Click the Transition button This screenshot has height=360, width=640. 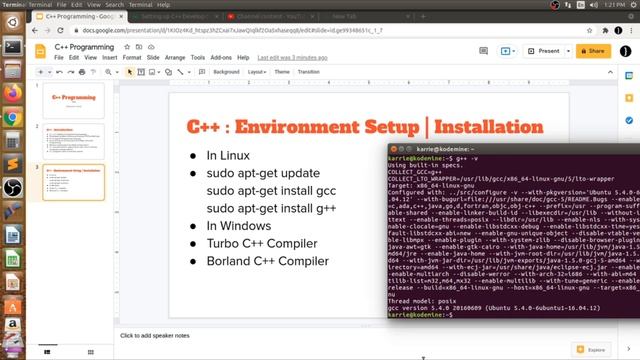tap(309, 72)
